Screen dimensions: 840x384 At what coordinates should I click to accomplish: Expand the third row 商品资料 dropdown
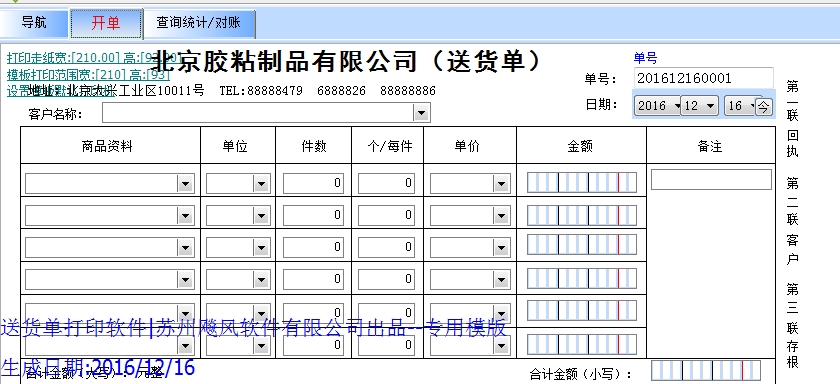[x=185, y=247]
